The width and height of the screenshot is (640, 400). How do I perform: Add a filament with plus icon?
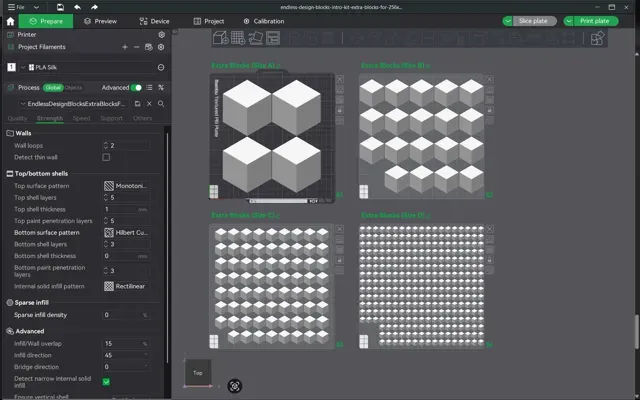125,47
